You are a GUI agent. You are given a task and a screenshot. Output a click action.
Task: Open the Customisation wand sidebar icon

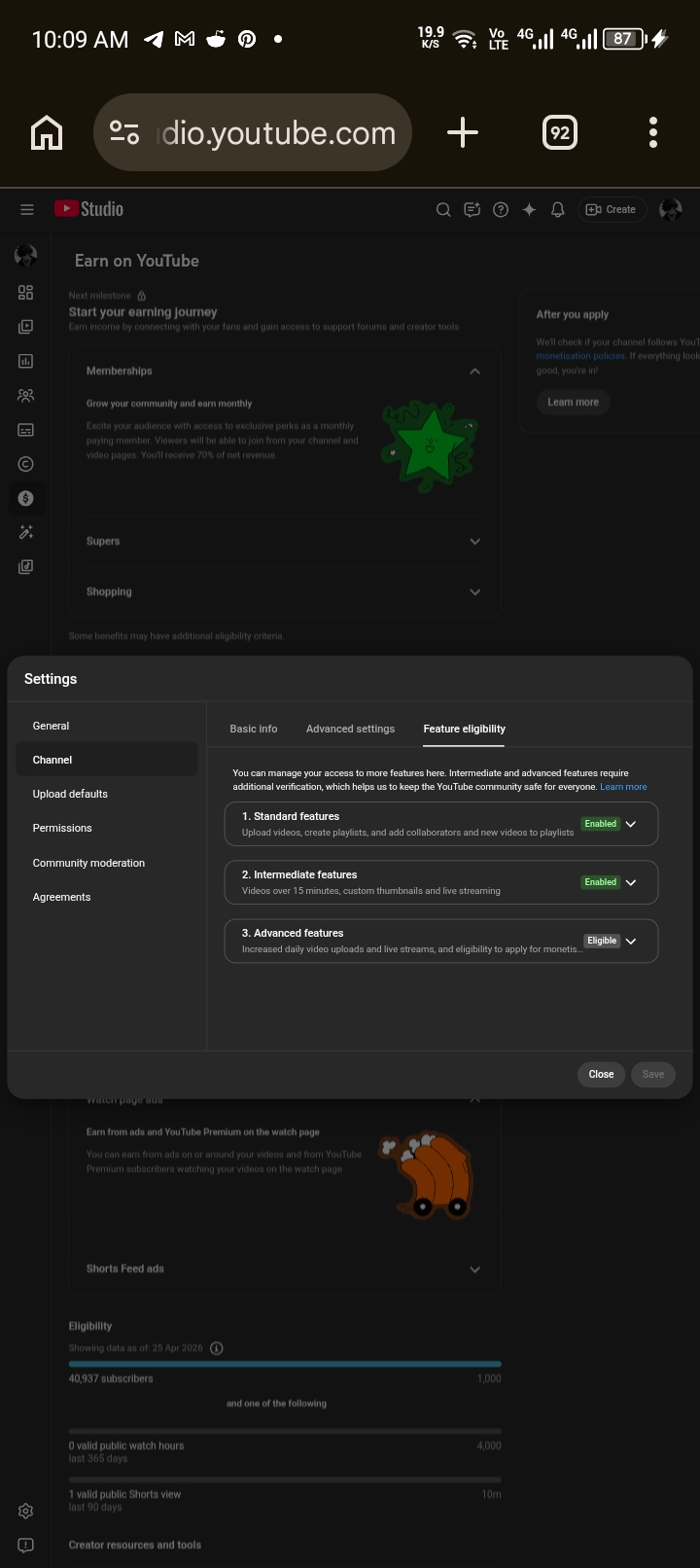pos(26,532)
